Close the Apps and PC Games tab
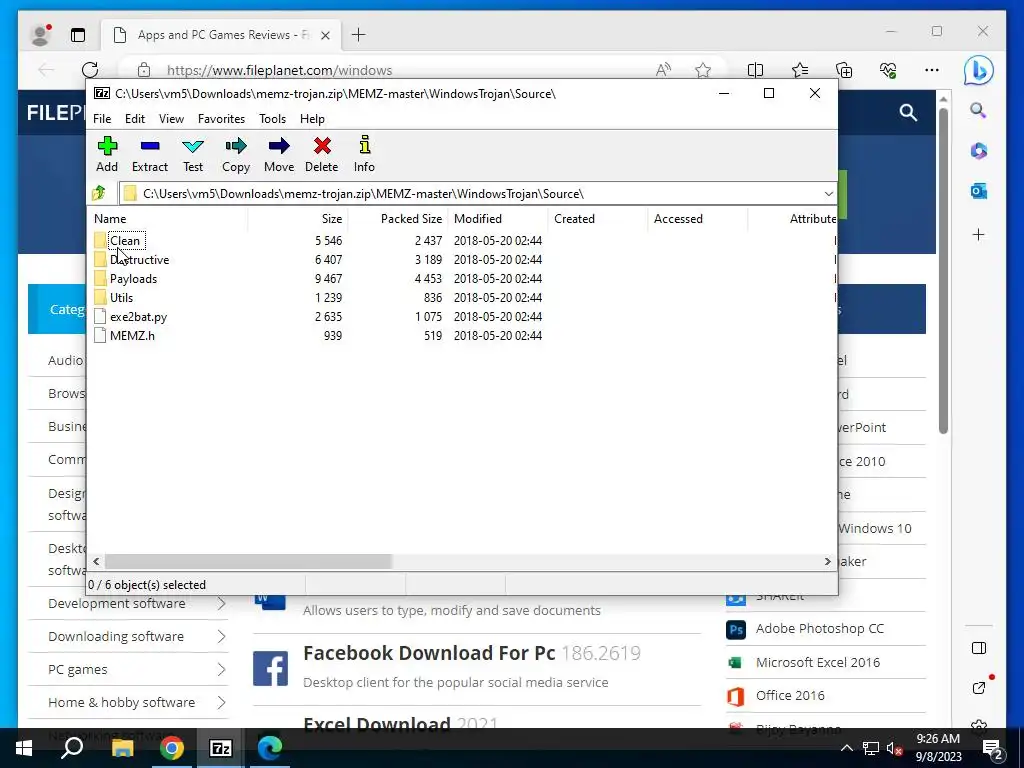1024x768 pixels. pos(326,35)
